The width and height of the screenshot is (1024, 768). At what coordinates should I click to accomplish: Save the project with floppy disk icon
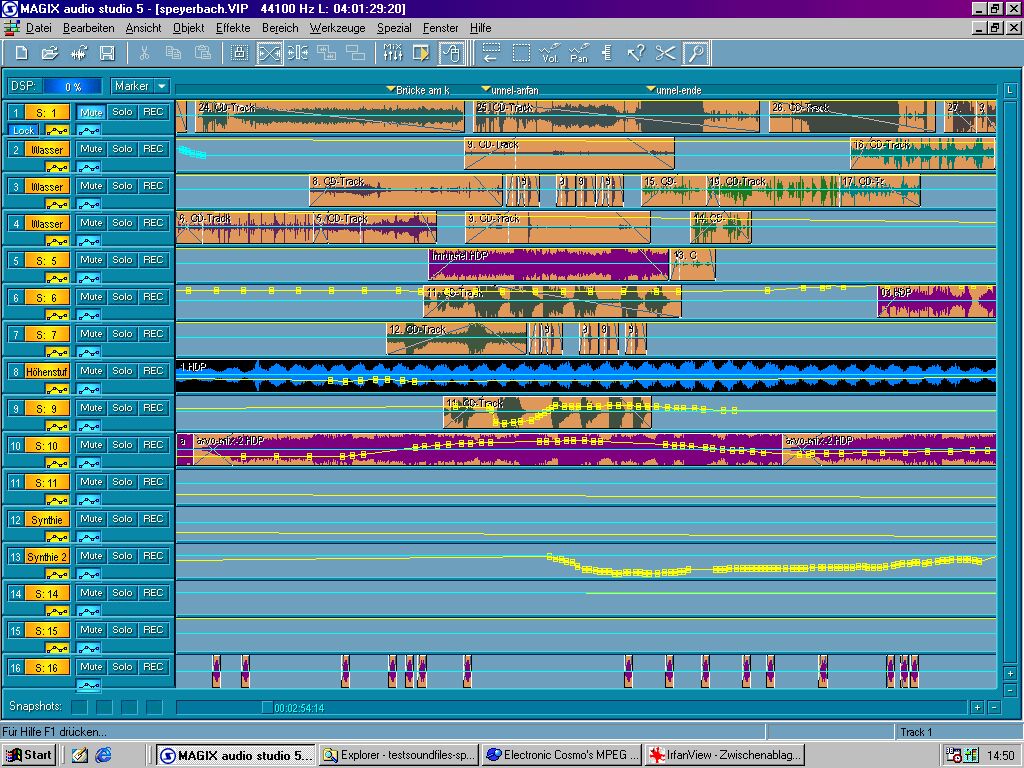click(107, 54)
